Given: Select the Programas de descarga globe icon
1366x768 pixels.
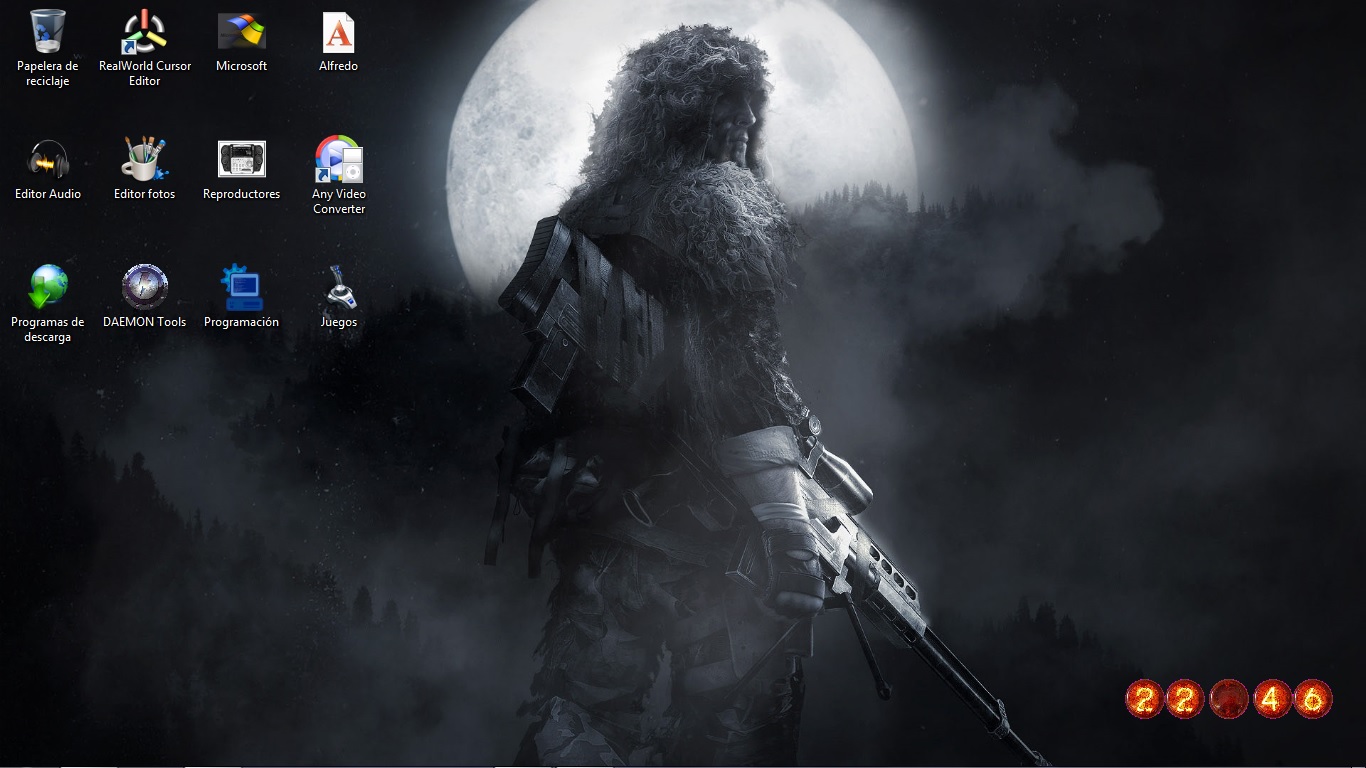Looking at the screenshot, I should point(48,287).
